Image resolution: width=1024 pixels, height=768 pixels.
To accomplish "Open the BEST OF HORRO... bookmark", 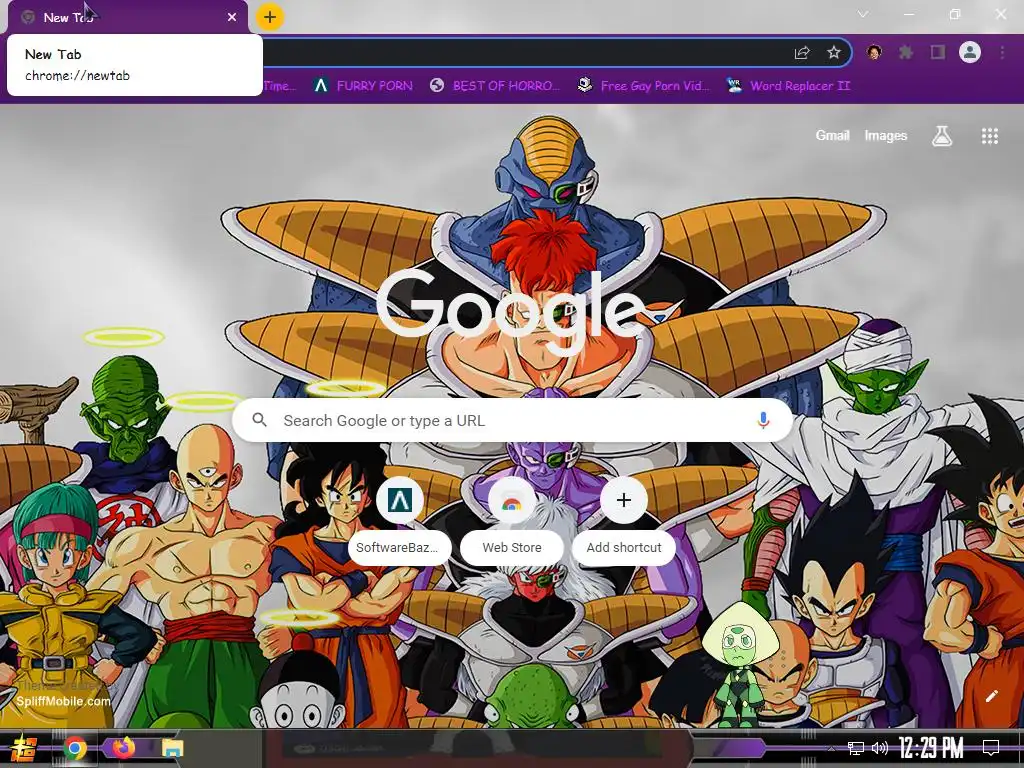I will [495, 86].
